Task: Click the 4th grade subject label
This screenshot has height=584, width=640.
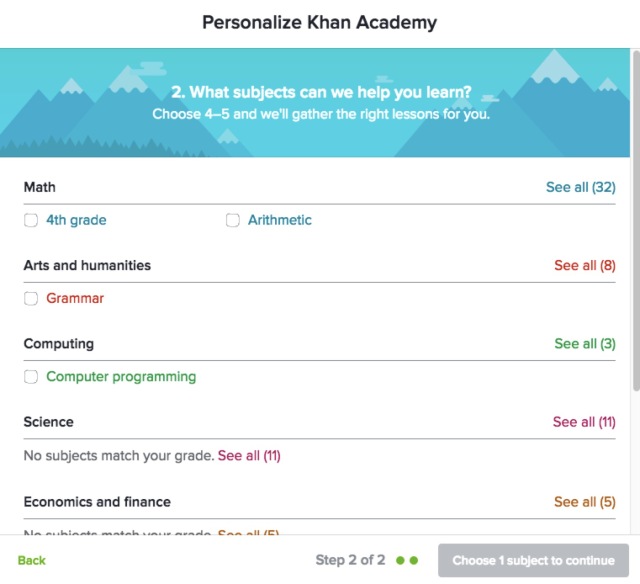Action: [76, 220]
